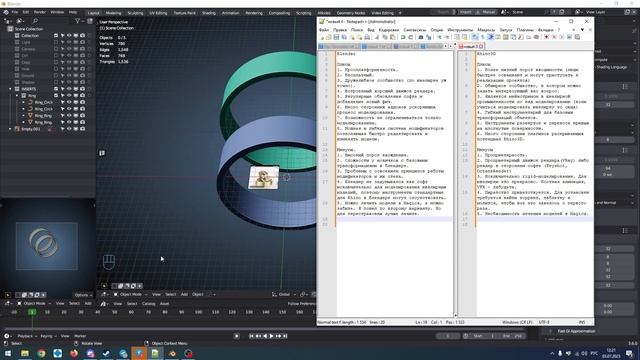Click the Redo icon in the Notepad++ toolbar
This screenshot has height=360, width=640.
coord(411,37)
